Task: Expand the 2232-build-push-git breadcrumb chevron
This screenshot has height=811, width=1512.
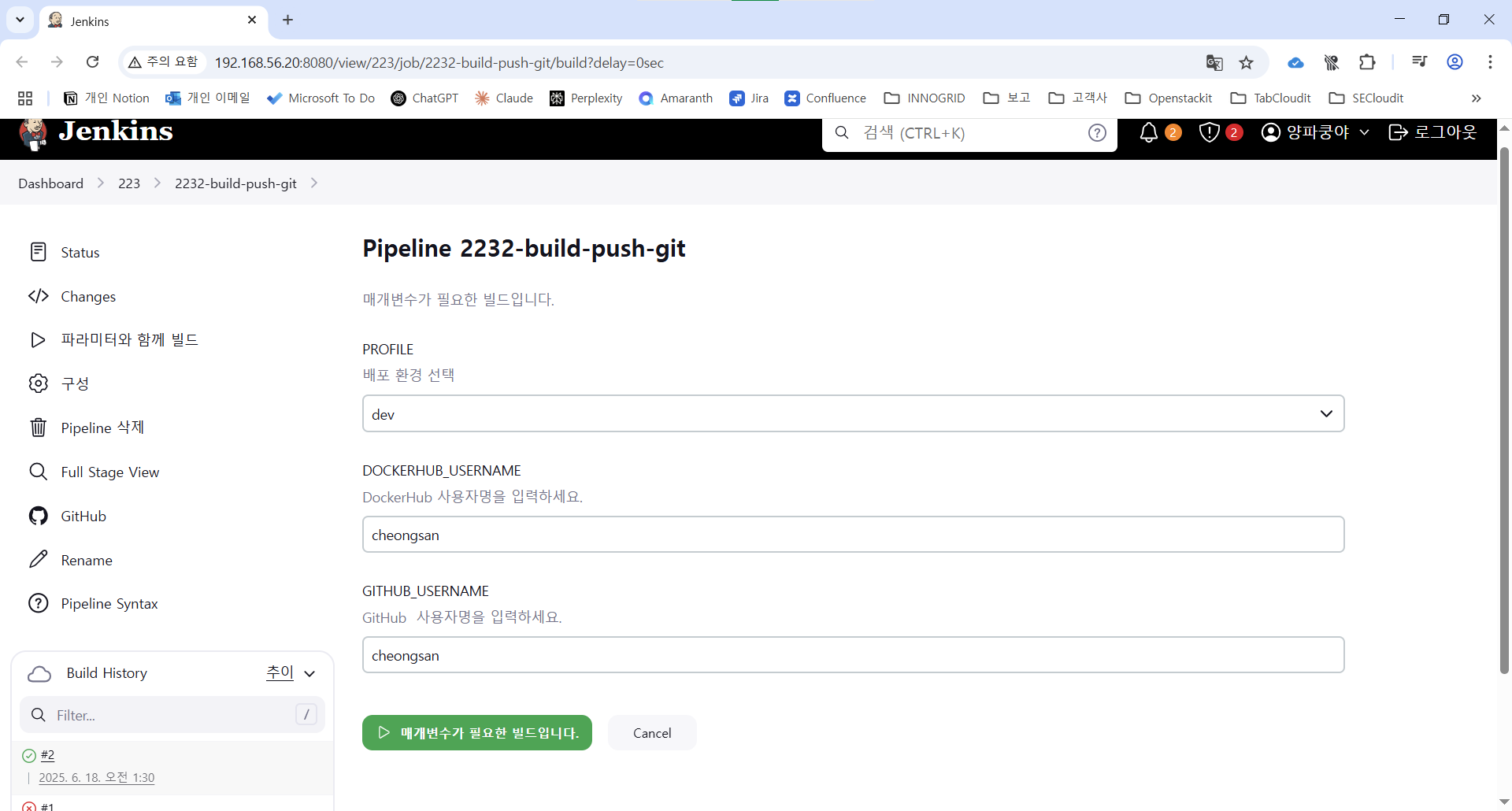Action: [x=314, y=183]
